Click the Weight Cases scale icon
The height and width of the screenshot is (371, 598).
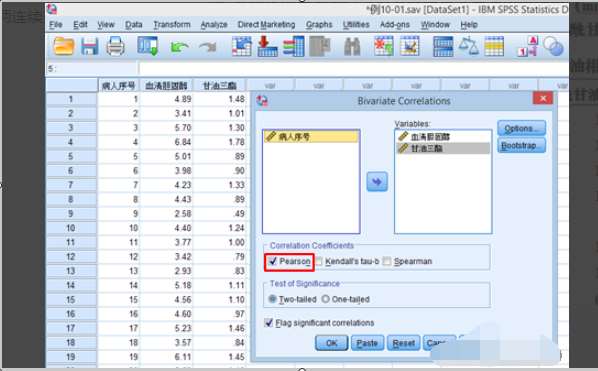tap(469, 46)
